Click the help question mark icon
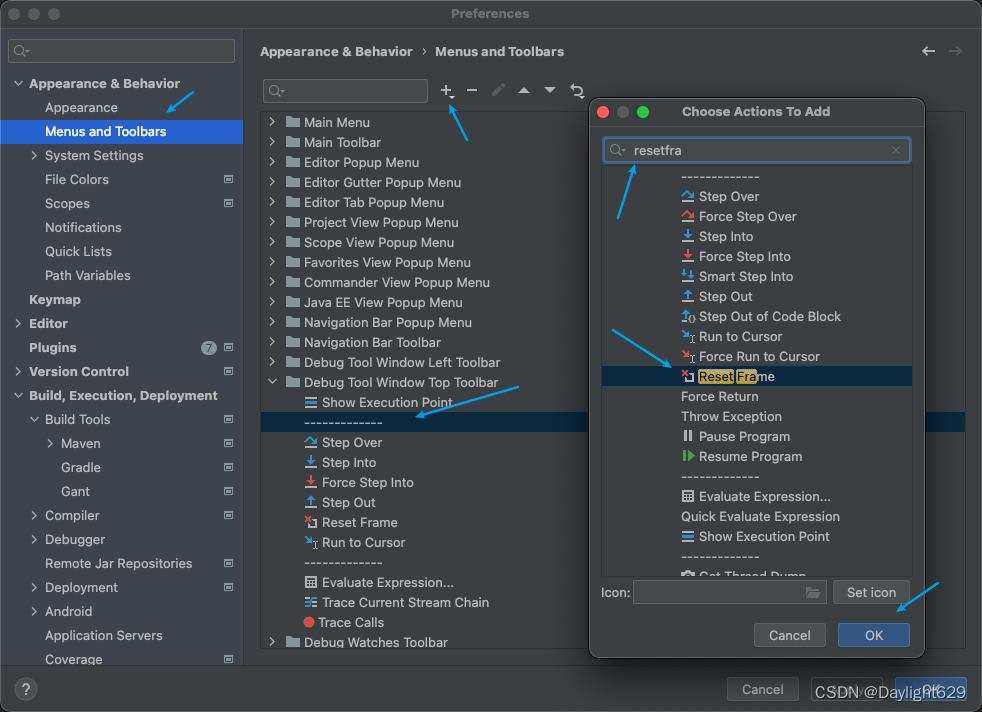Screen dimensions: 982x712 coord(25,688)
